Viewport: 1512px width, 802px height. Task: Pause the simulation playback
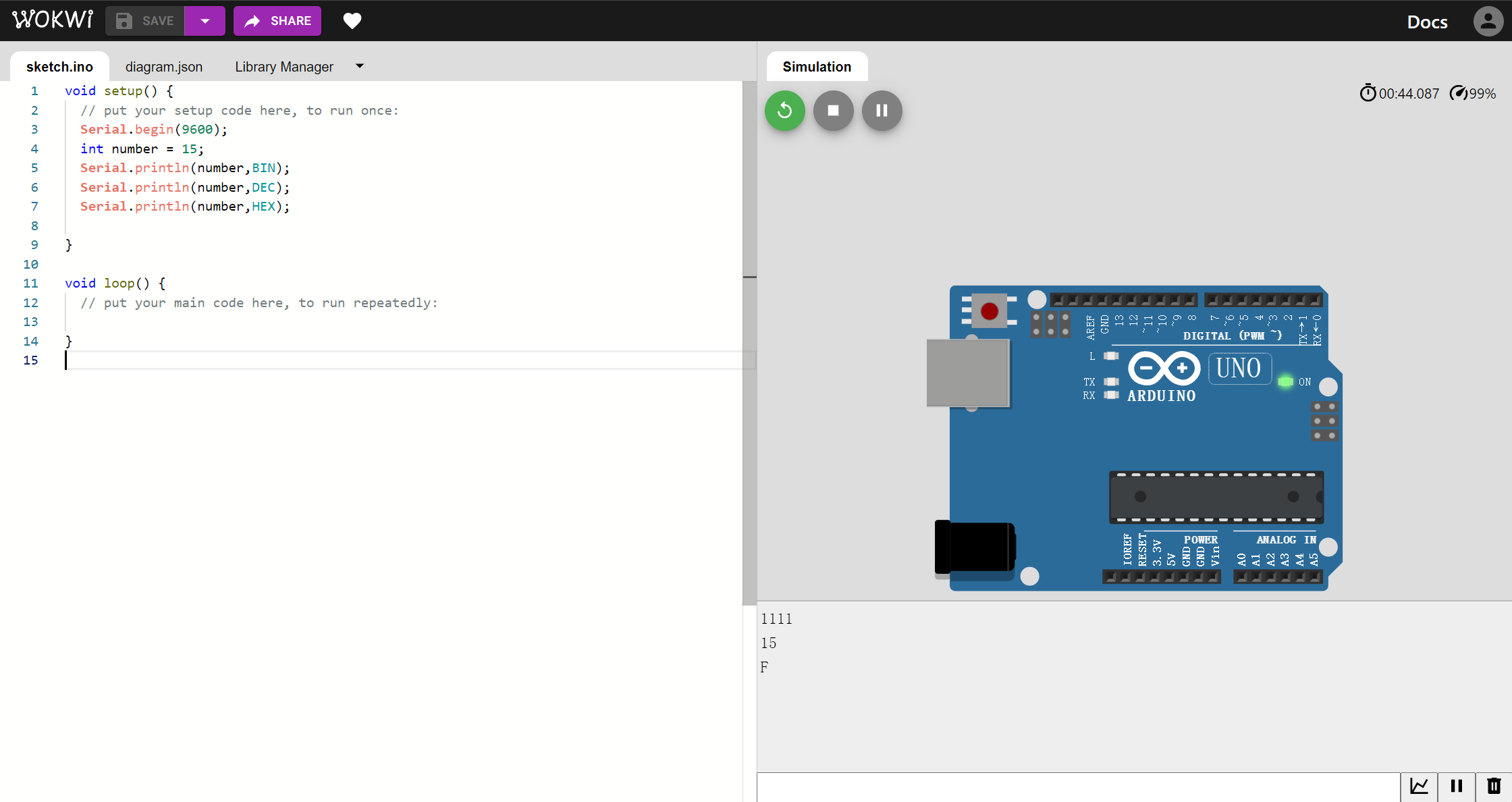click(882, 110)
